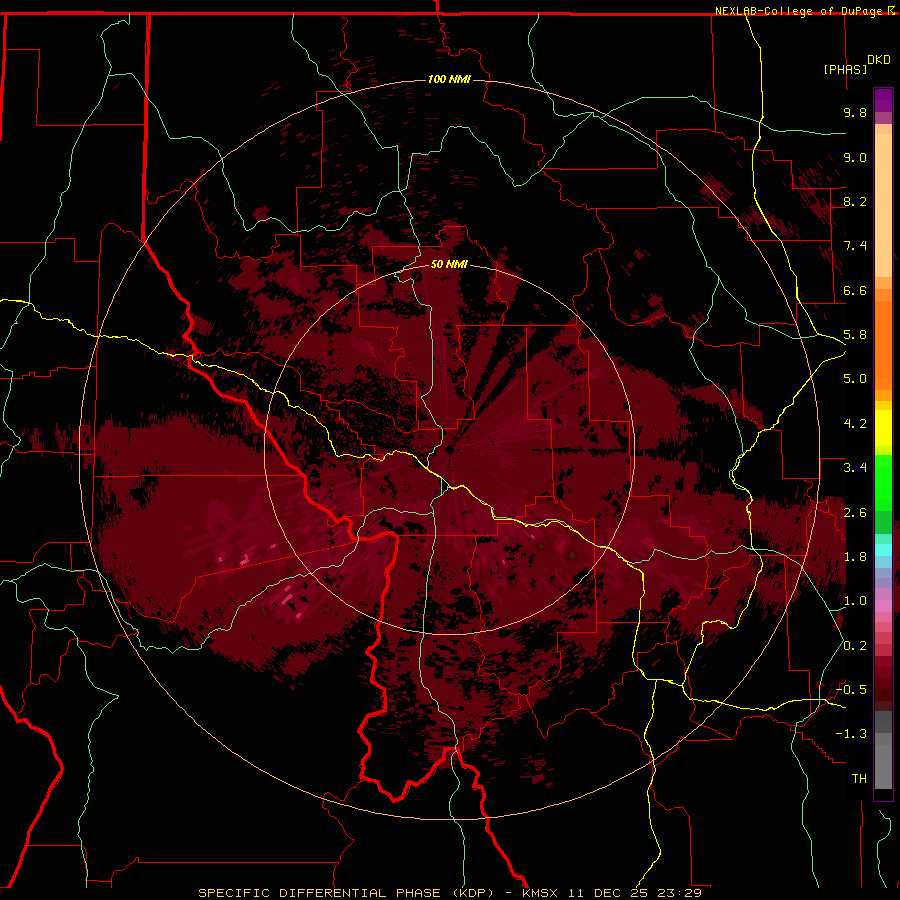
Task: Click the 2.6 legend value
Action: pyautogui.click(x=855, y=513)
